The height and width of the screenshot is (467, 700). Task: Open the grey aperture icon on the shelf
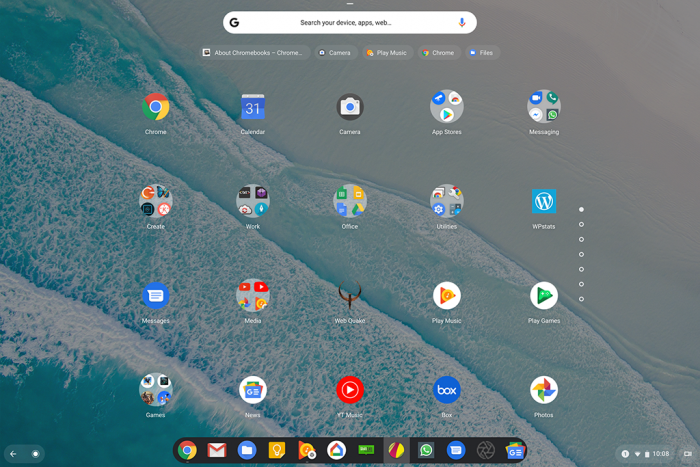pyautogui.click(x=486, y=450)
